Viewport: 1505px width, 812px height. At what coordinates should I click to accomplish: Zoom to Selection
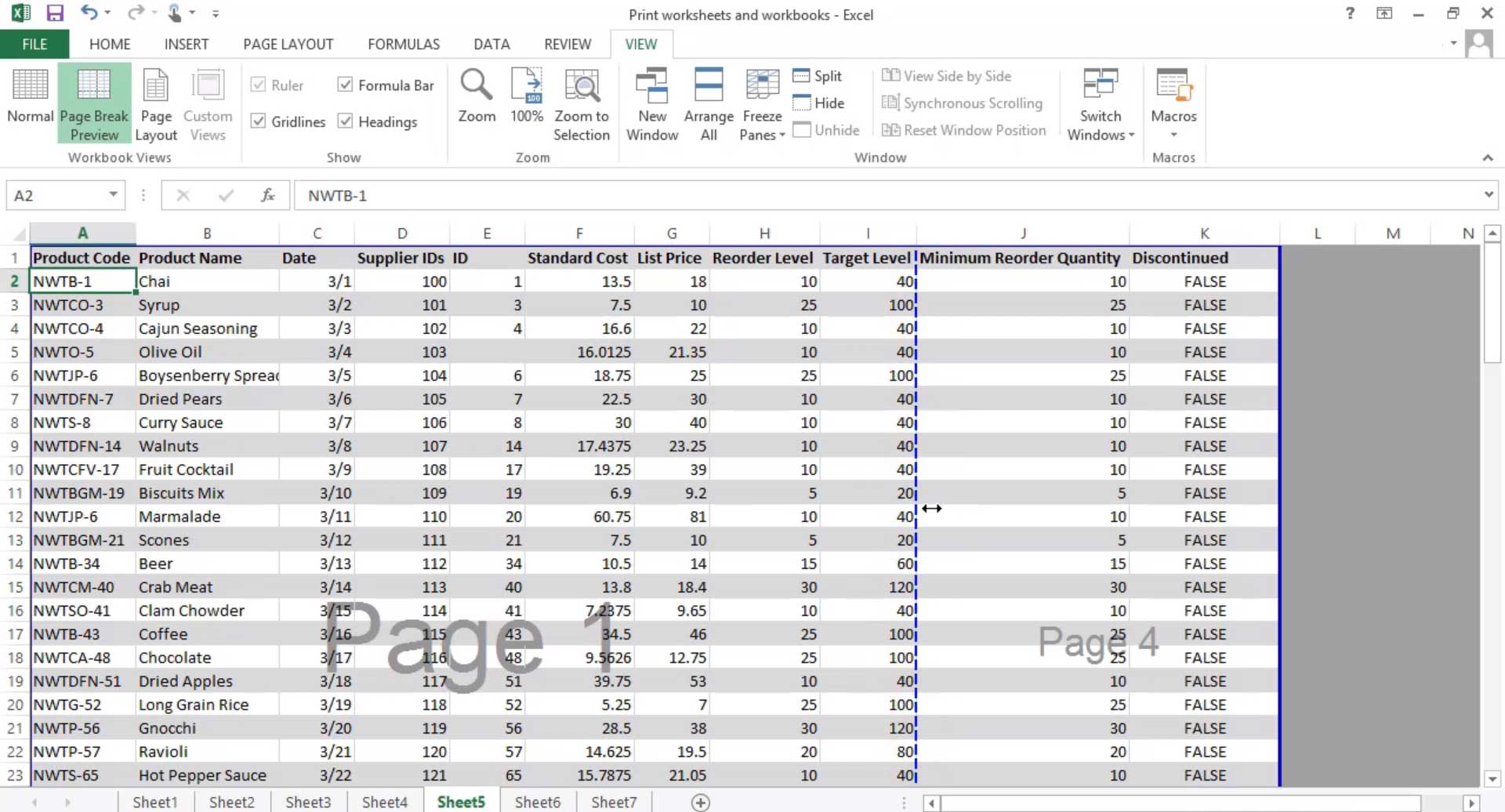(582, 104)
